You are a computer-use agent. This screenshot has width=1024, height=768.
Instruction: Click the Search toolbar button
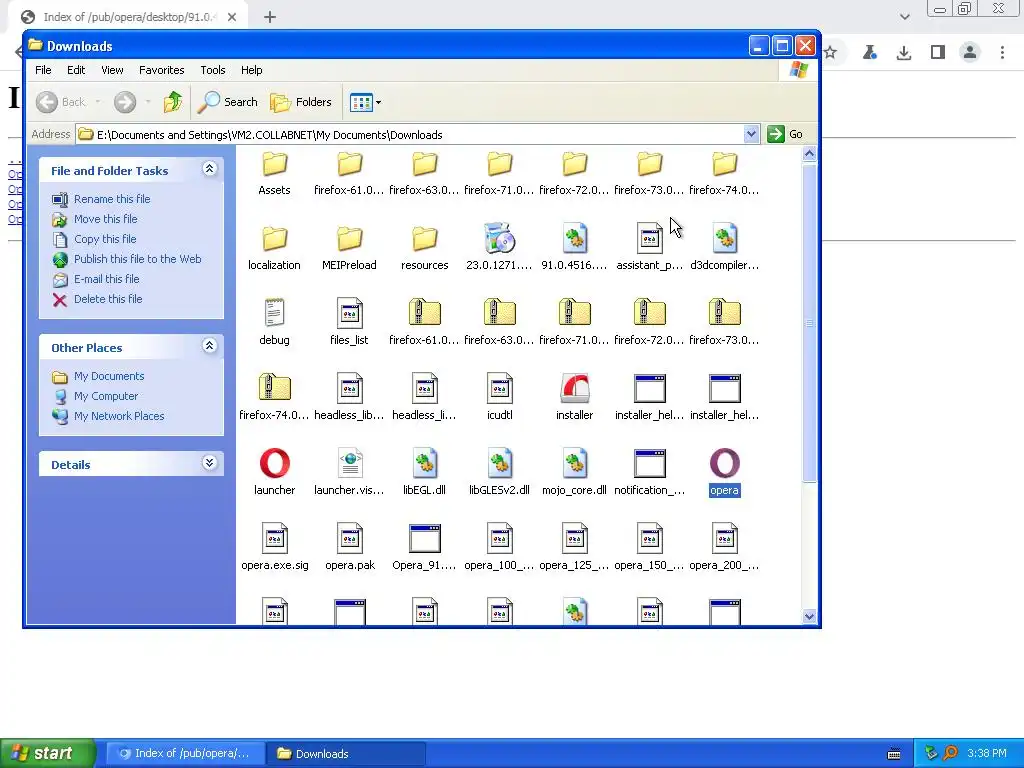tap(228, 102)
